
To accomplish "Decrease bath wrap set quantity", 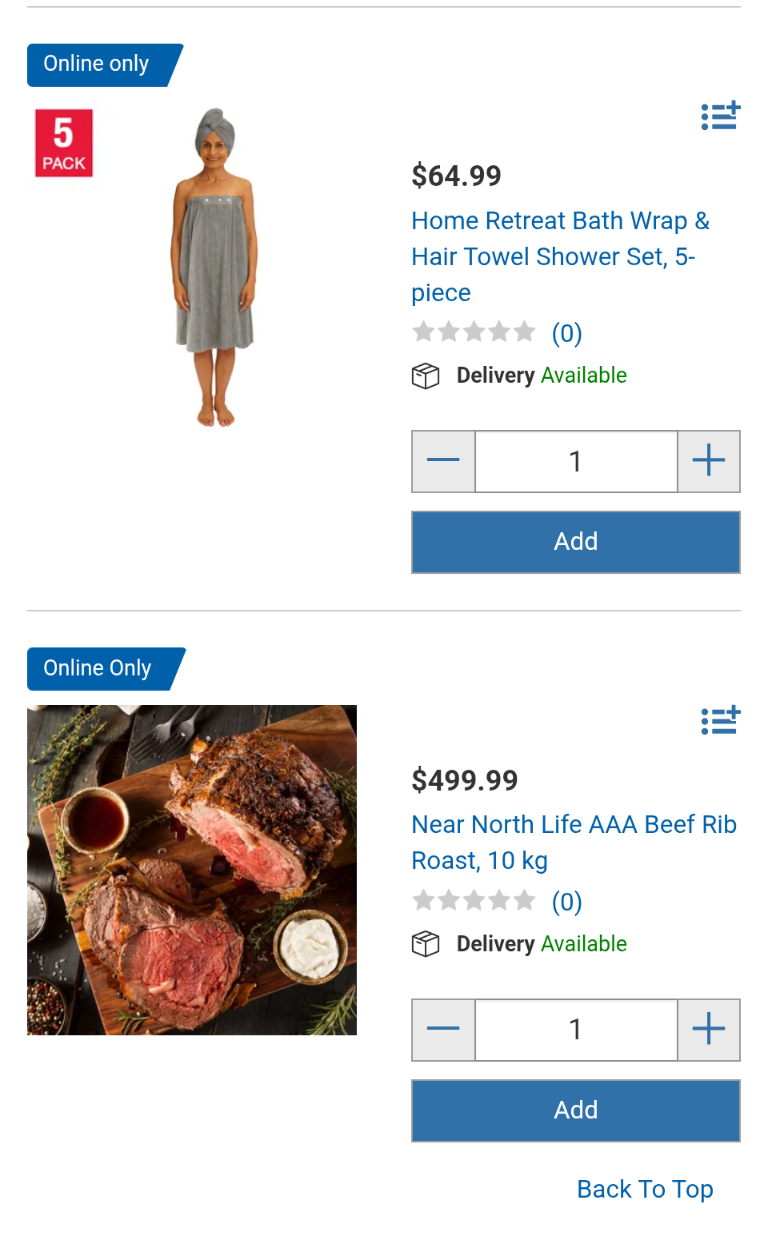I will (443, 461).
